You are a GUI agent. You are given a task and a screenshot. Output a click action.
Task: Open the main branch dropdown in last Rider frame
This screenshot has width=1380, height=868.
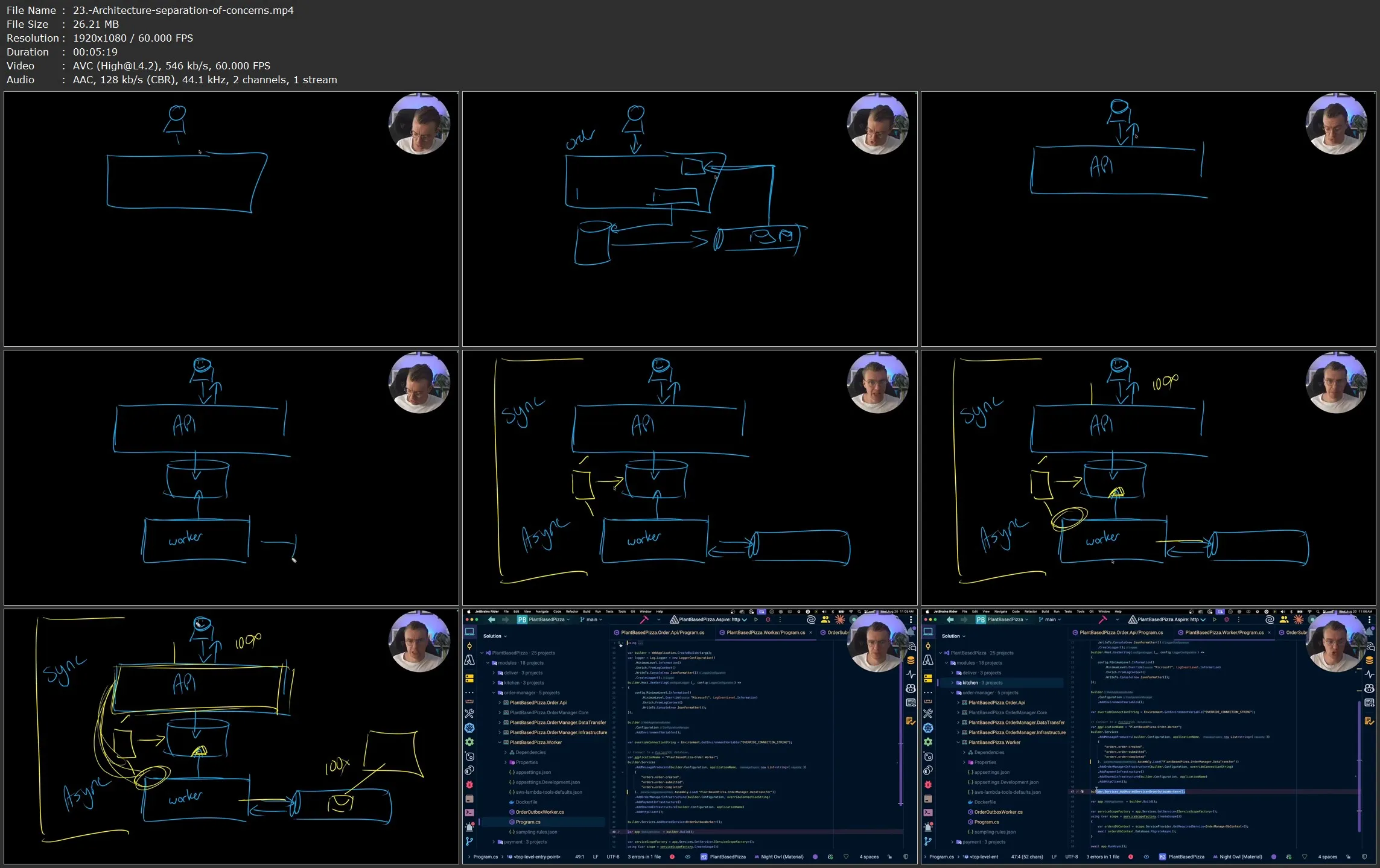point(1050,619)
